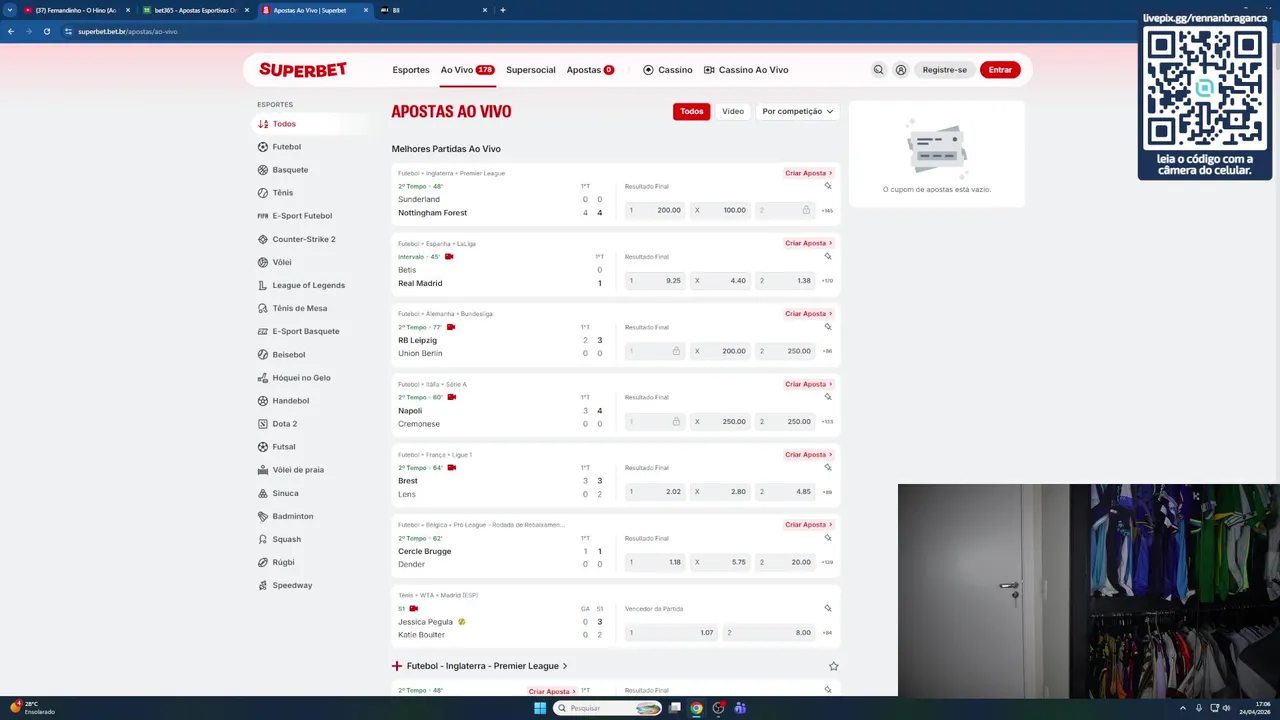The width and height of the screenshot is (1280, 720).
Task: Expand +94 more markets for Pegula match
Action: click(x=827, y=633)
